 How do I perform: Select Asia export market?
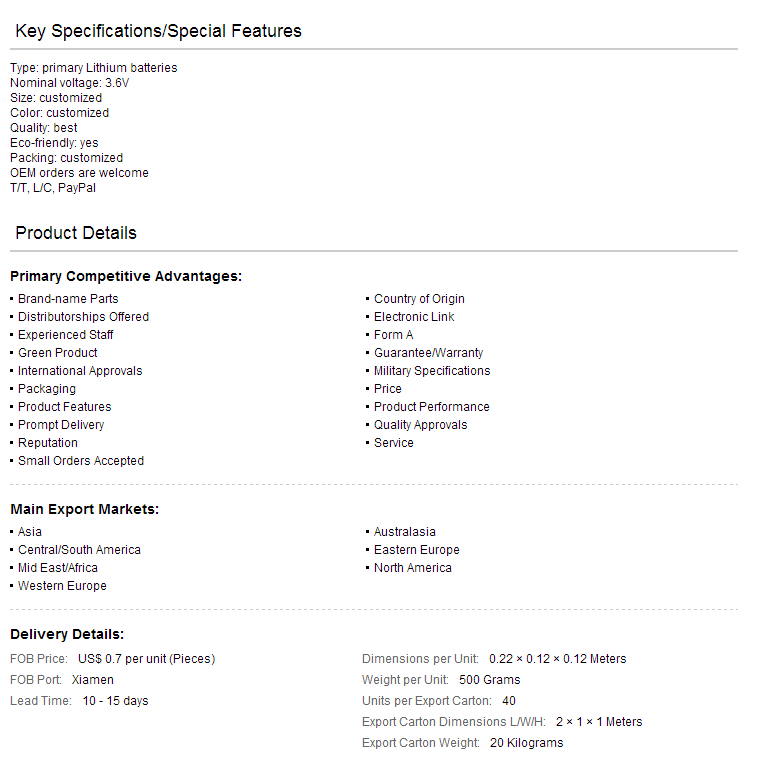[x=30, y=532]
